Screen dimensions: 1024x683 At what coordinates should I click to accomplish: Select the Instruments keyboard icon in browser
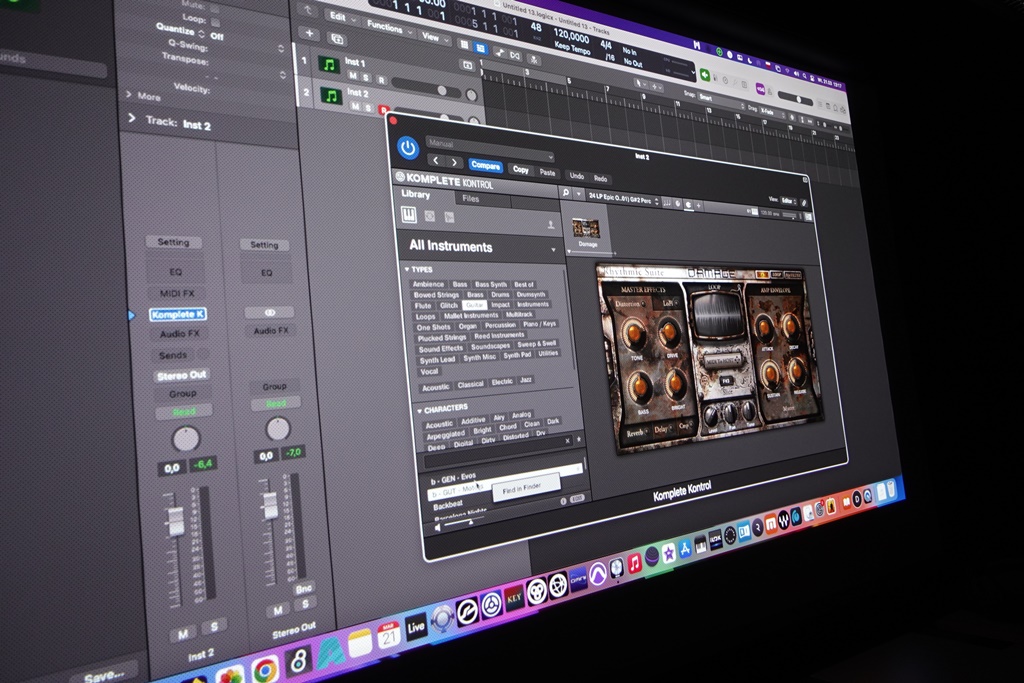point(409,215)
